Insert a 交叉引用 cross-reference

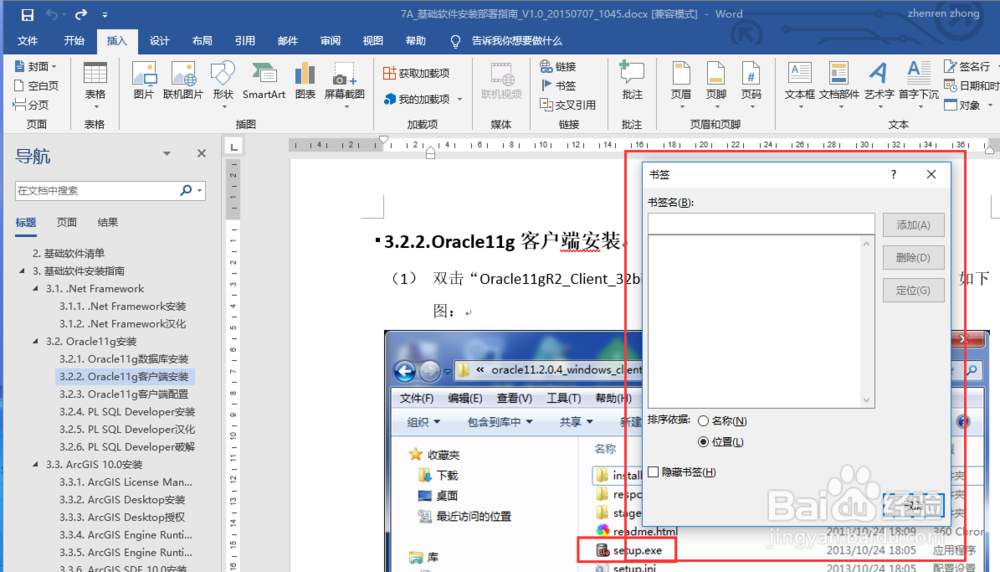568,105
